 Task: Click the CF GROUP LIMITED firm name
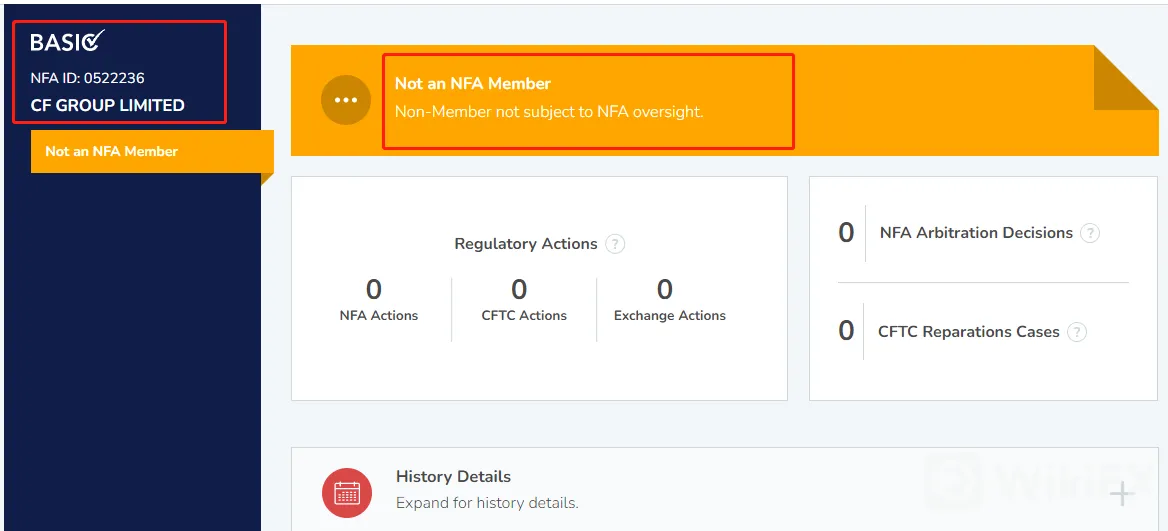[x=107, y=106]
